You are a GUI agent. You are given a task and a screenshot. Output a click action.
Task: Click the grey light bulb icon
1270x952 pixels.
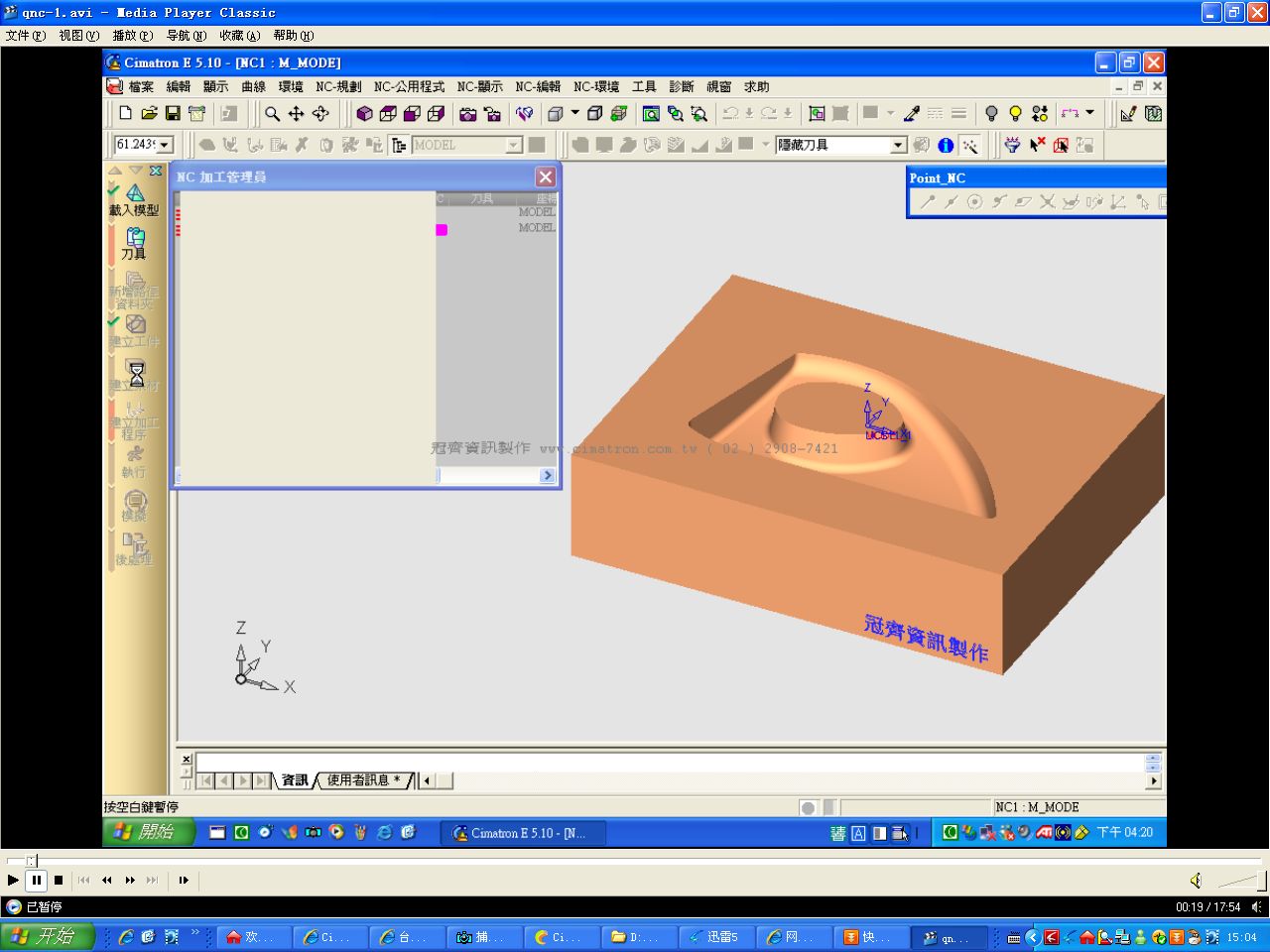(x=991, y=113)
